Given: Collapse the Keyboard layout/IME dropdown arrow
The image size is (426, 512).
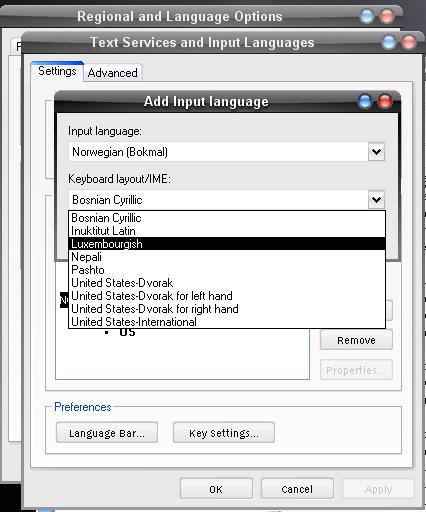Looking at the screenshot, I should click(376, 200).
